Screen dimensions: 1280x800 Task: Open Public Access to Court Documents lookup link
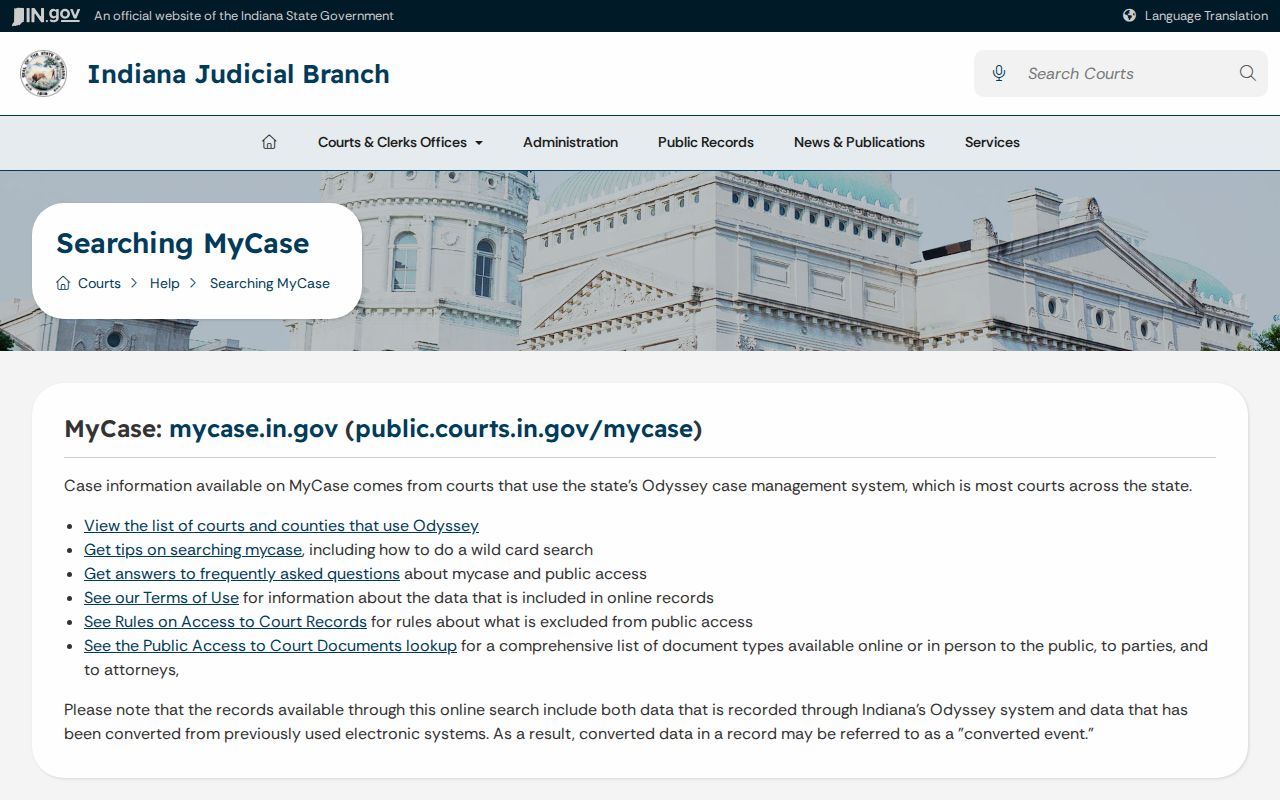pyautogui.click(x=270, y=645)
